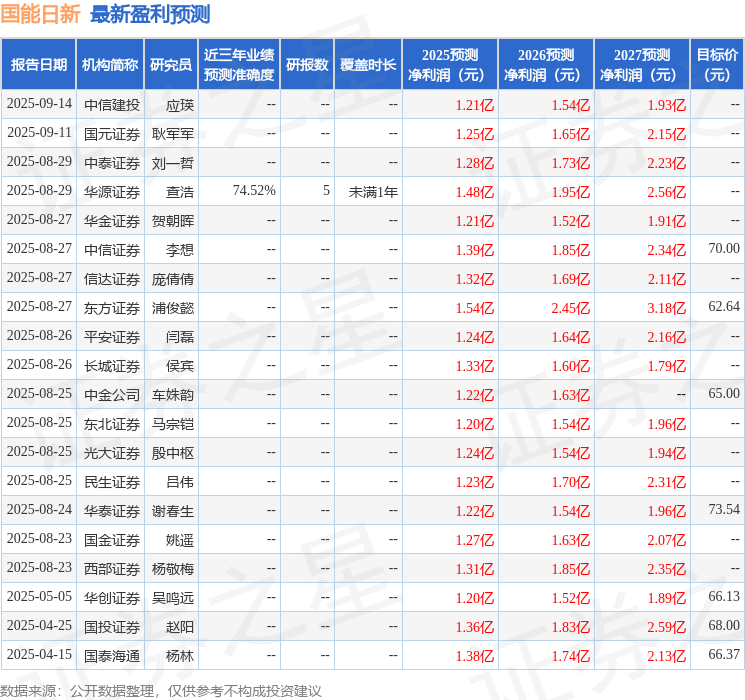Click researcher name 车姝韵
The width and height of the screenshot is (745, 700).
click(x=172, y=395)
